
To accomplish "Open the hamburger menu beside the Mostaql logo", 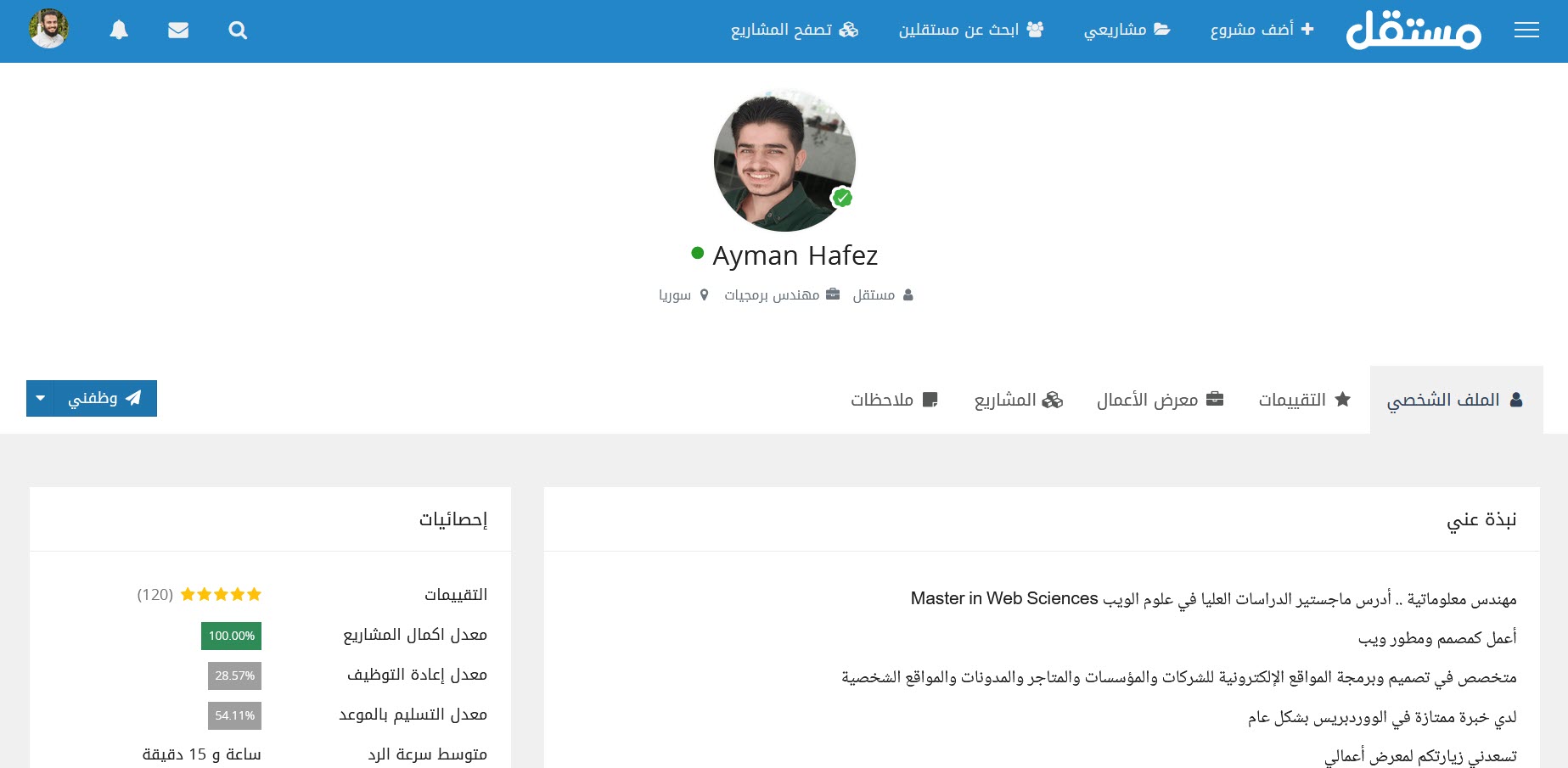I will [1526, 31].
